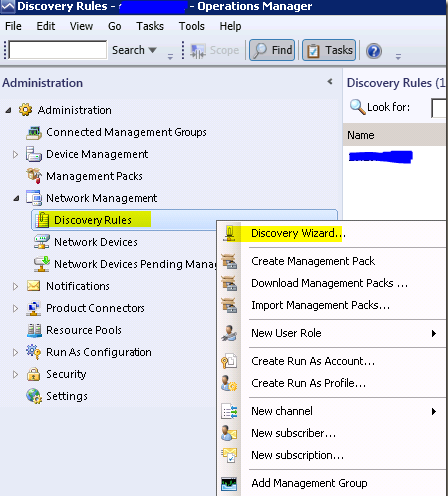Image resolution: width=448 pixels, height=496 pixels.
Task: Open the Search dropdown arrow
Action: click(x=152, y=50)
